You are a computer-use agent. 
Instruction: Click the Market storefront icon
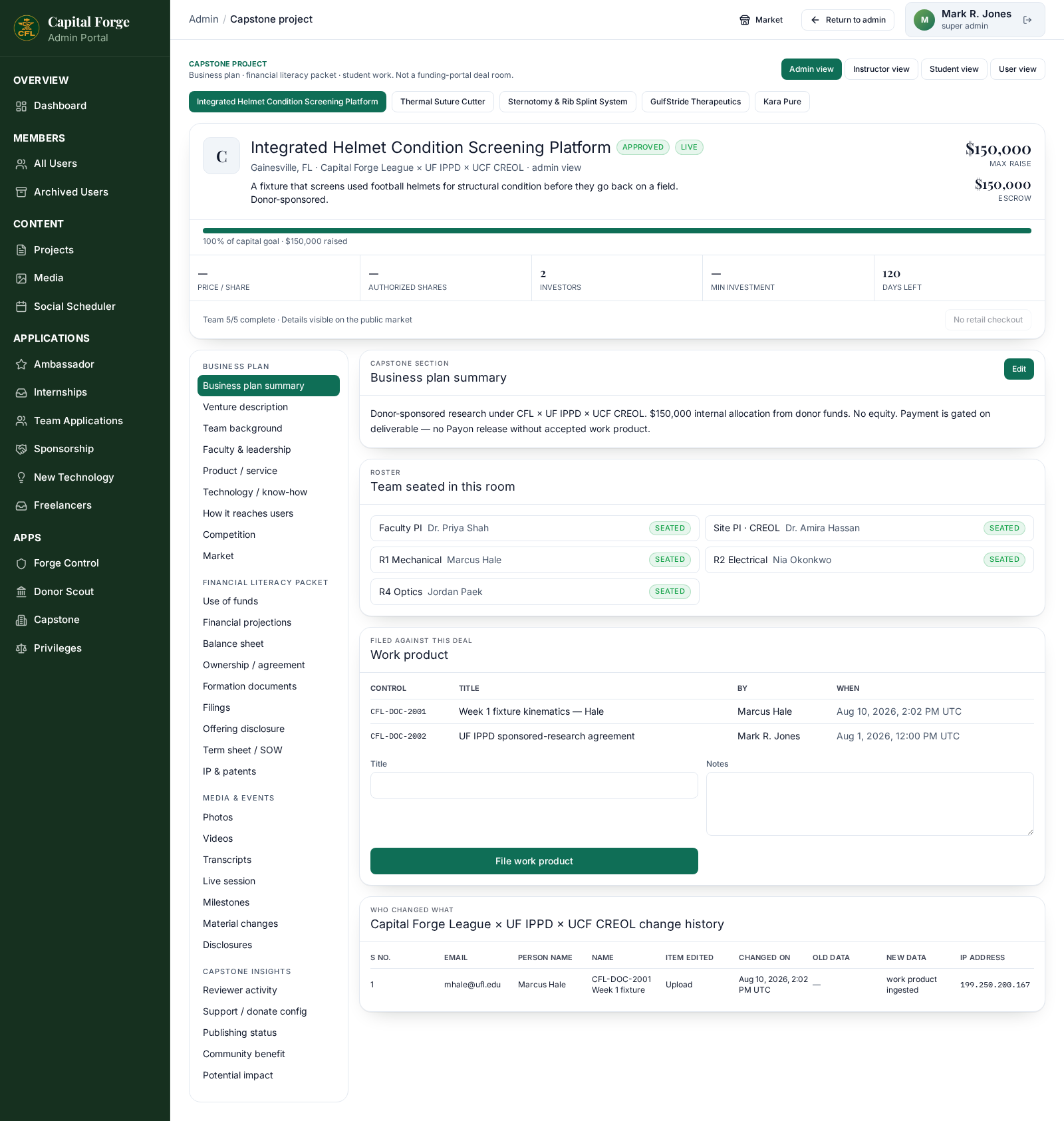click(x=745, y=20)
